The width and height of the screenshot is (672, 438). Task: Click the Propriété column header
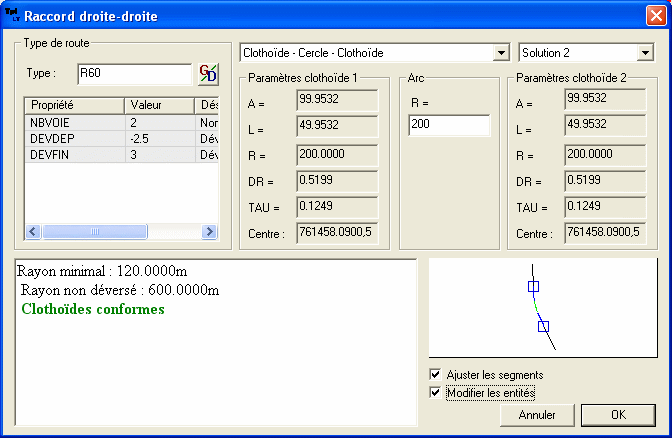point(74,105)
